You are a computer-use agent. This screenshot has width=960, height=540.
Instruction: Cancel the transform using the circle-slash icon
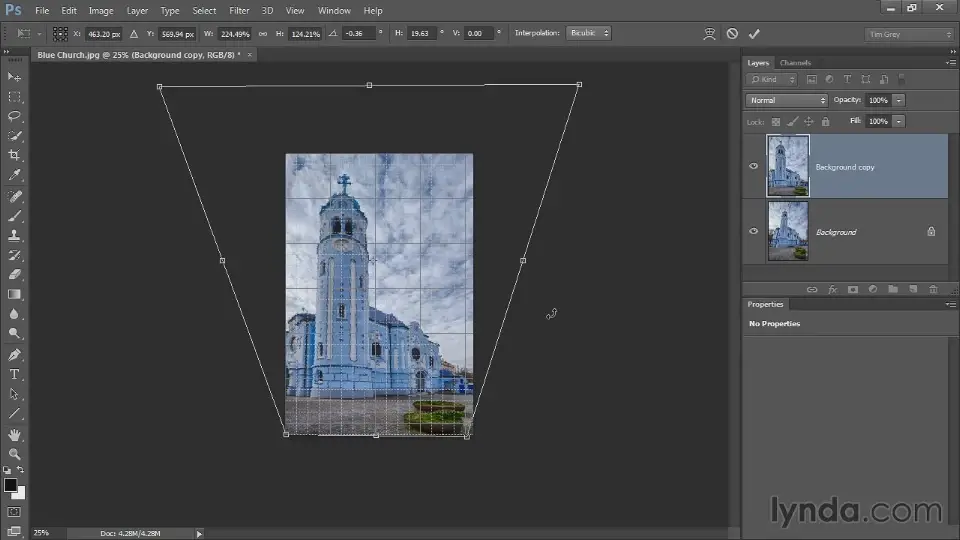pos(732,33)
